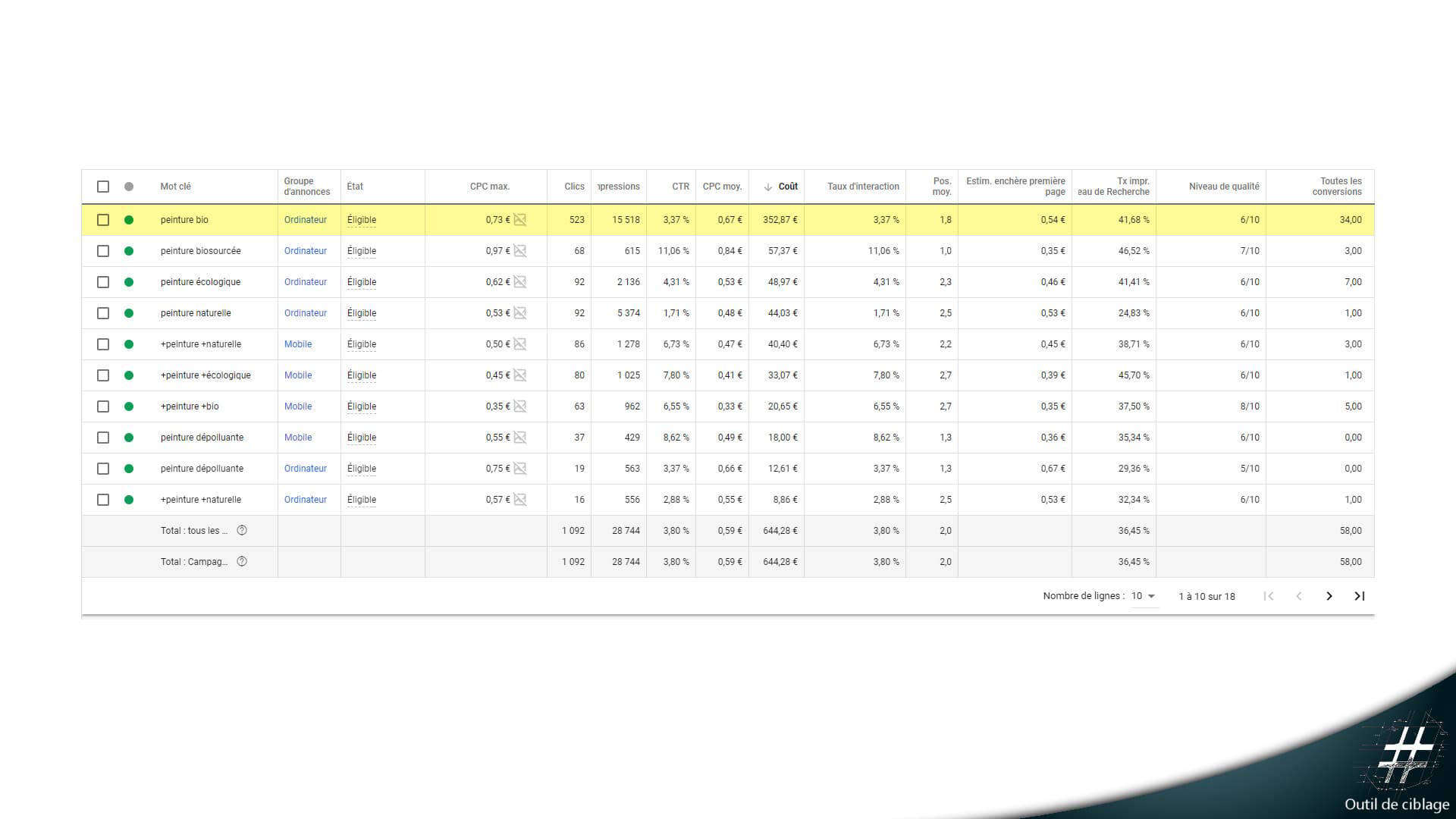Tick the select-all checkbox in header

[103, 187]
